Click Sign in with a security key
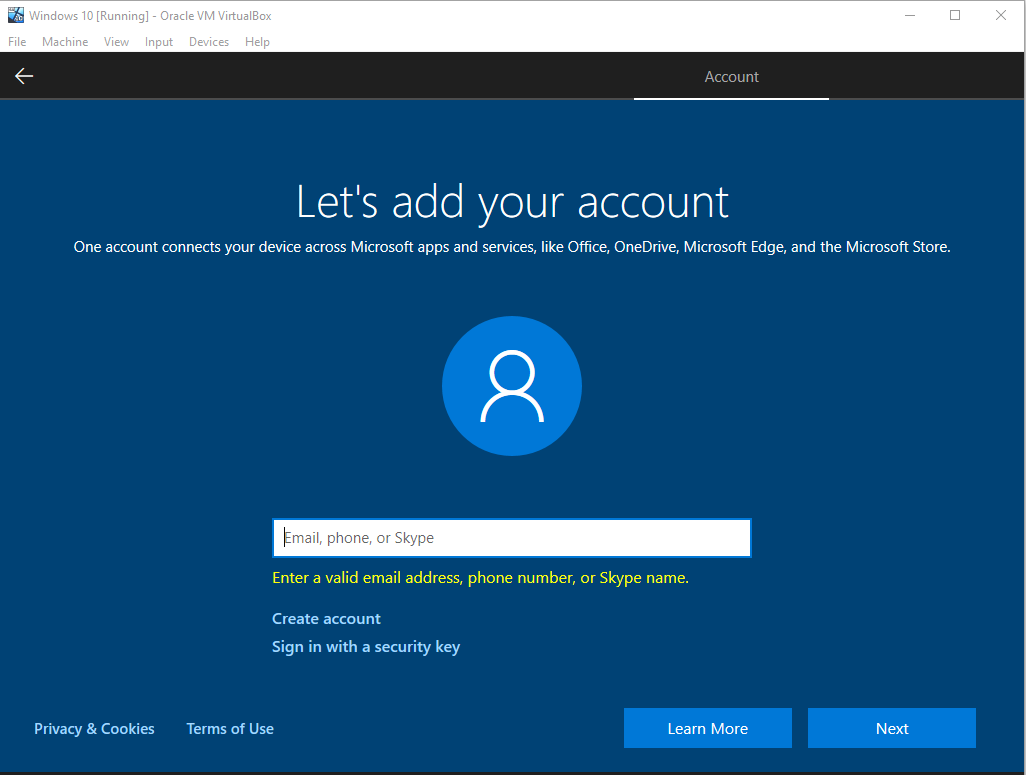The width and height of the screenshot is (1026, 775). click(366, 646)
